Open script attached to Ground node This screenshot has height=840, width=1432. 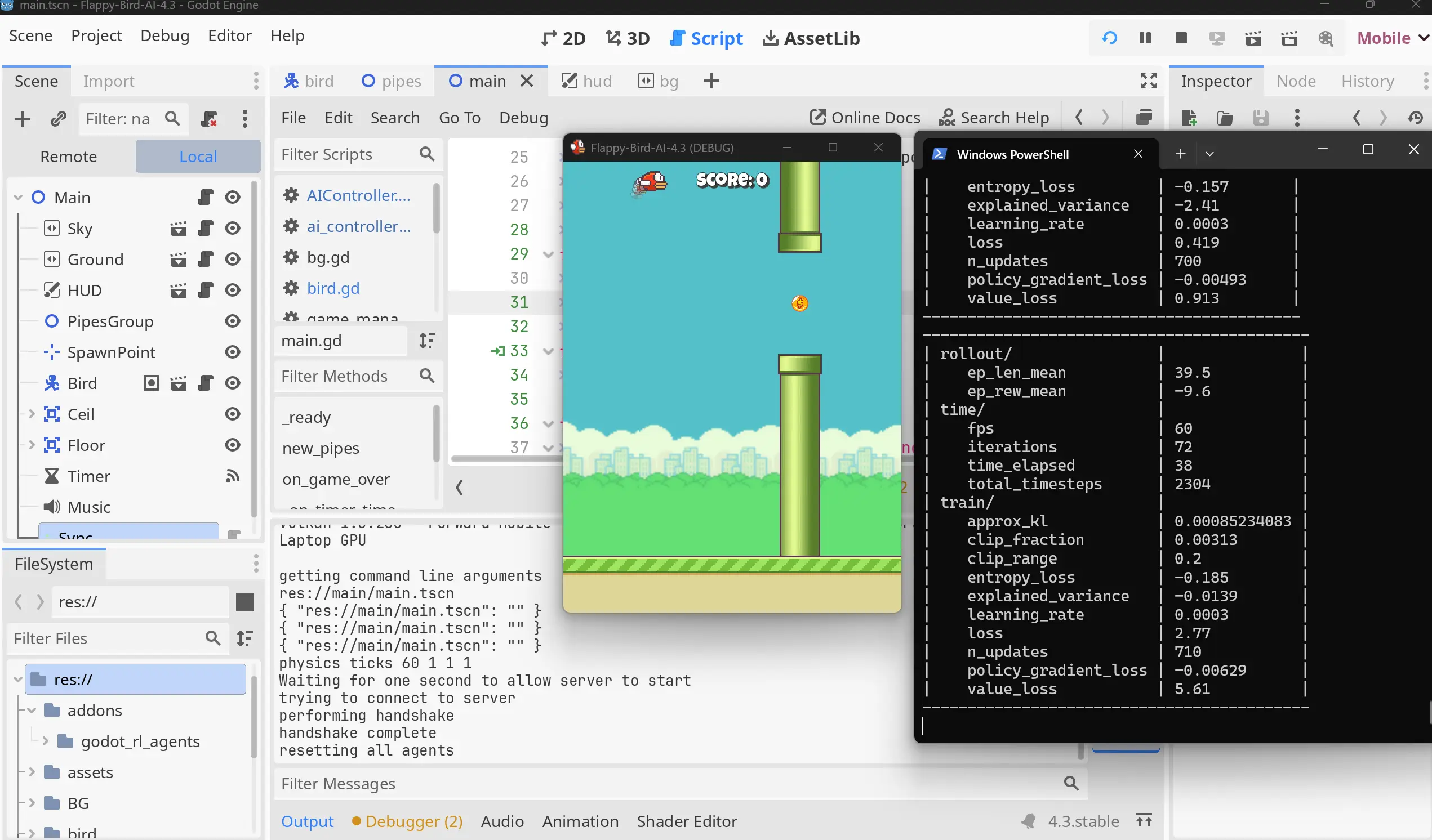click(205, 260)
